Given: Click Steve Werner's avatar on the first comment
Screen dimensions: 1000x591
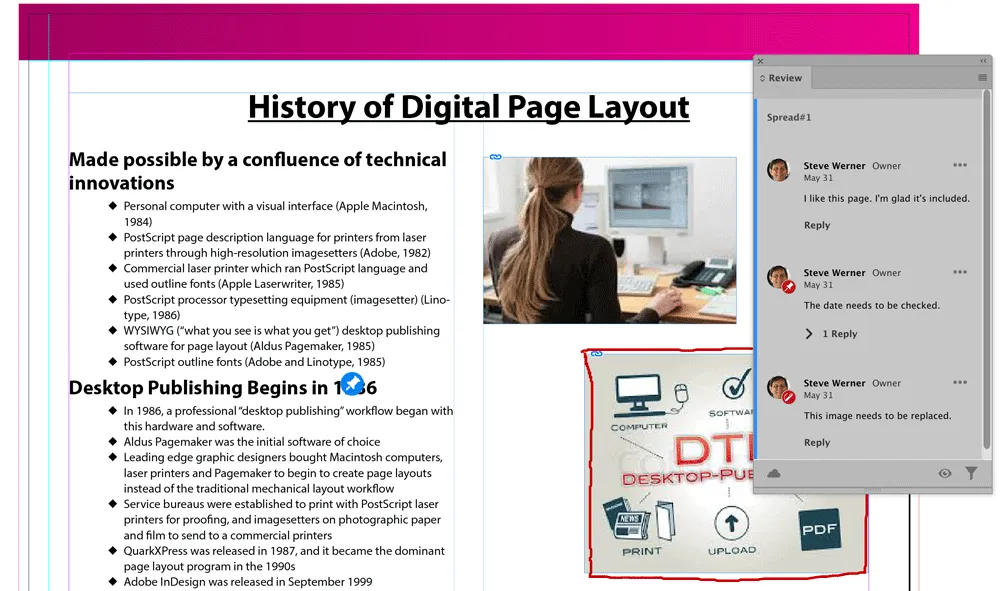Looking at the screenshot, I should 779,170.
